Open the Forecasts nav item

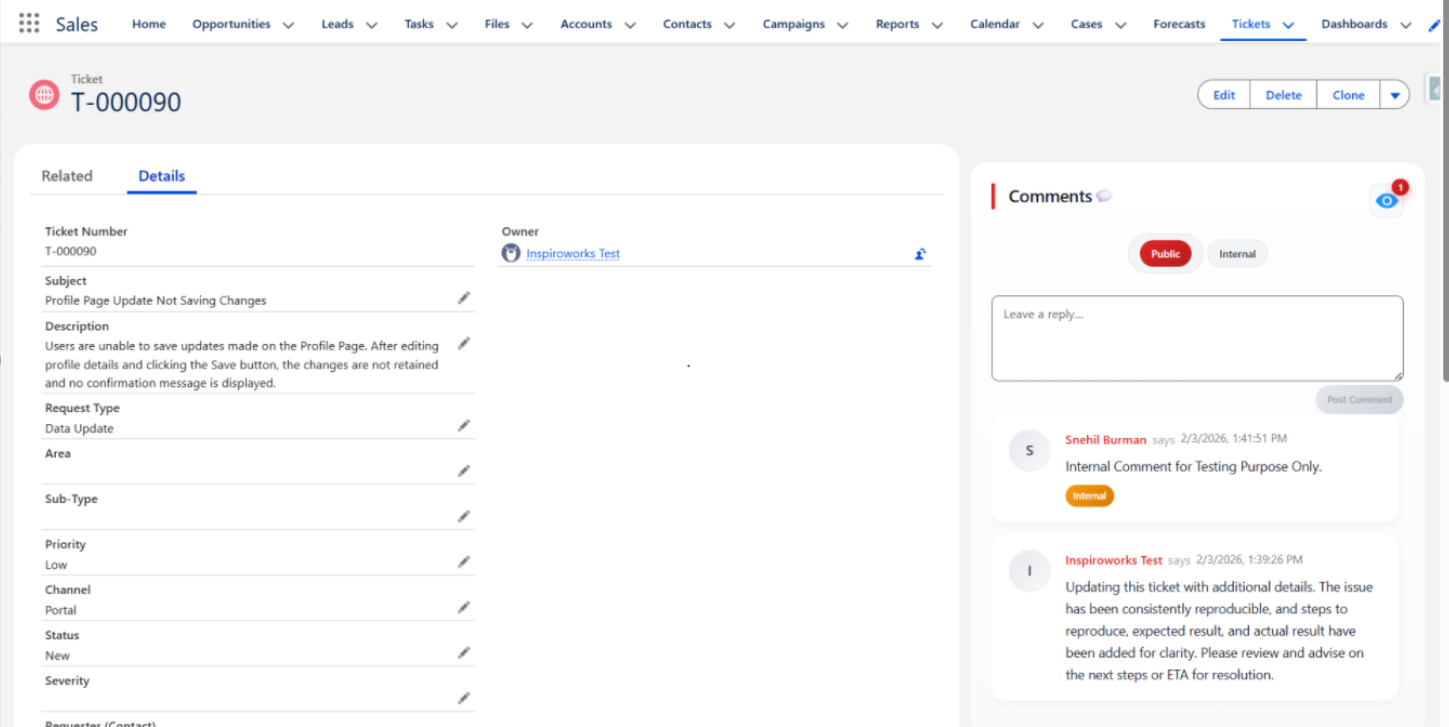(x=1179, y=24)
